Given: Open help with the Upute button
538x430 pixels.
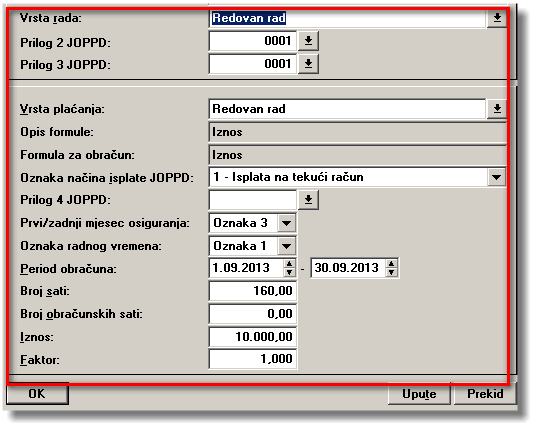Looking at the screenshot, I should [x=419, y=394].
